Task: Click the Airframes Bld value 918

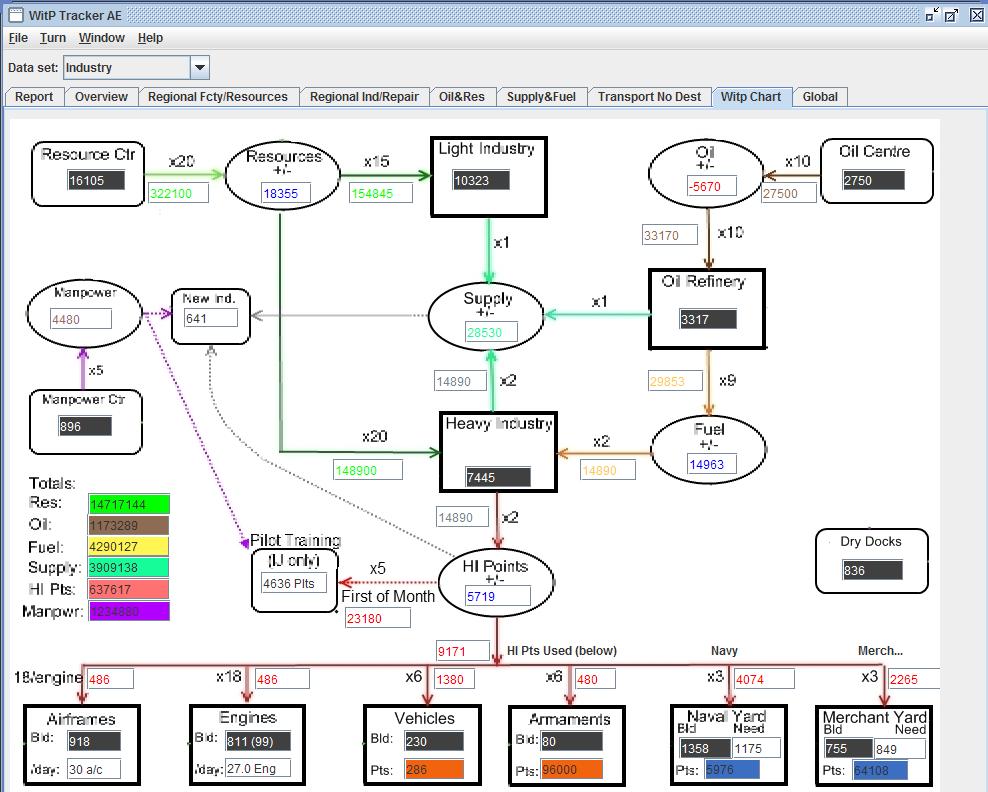Action: (x=94, y=741)
